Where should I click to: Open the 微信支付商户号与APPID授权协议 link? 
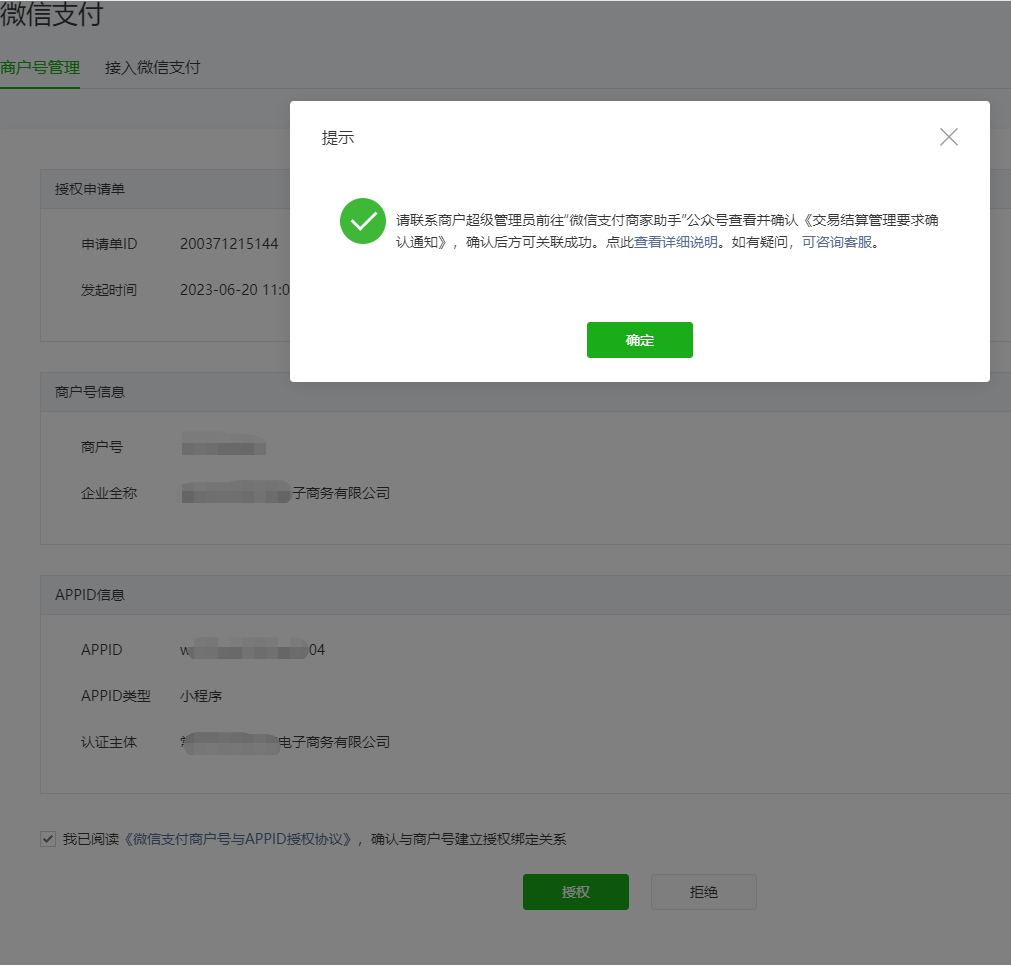237,839
